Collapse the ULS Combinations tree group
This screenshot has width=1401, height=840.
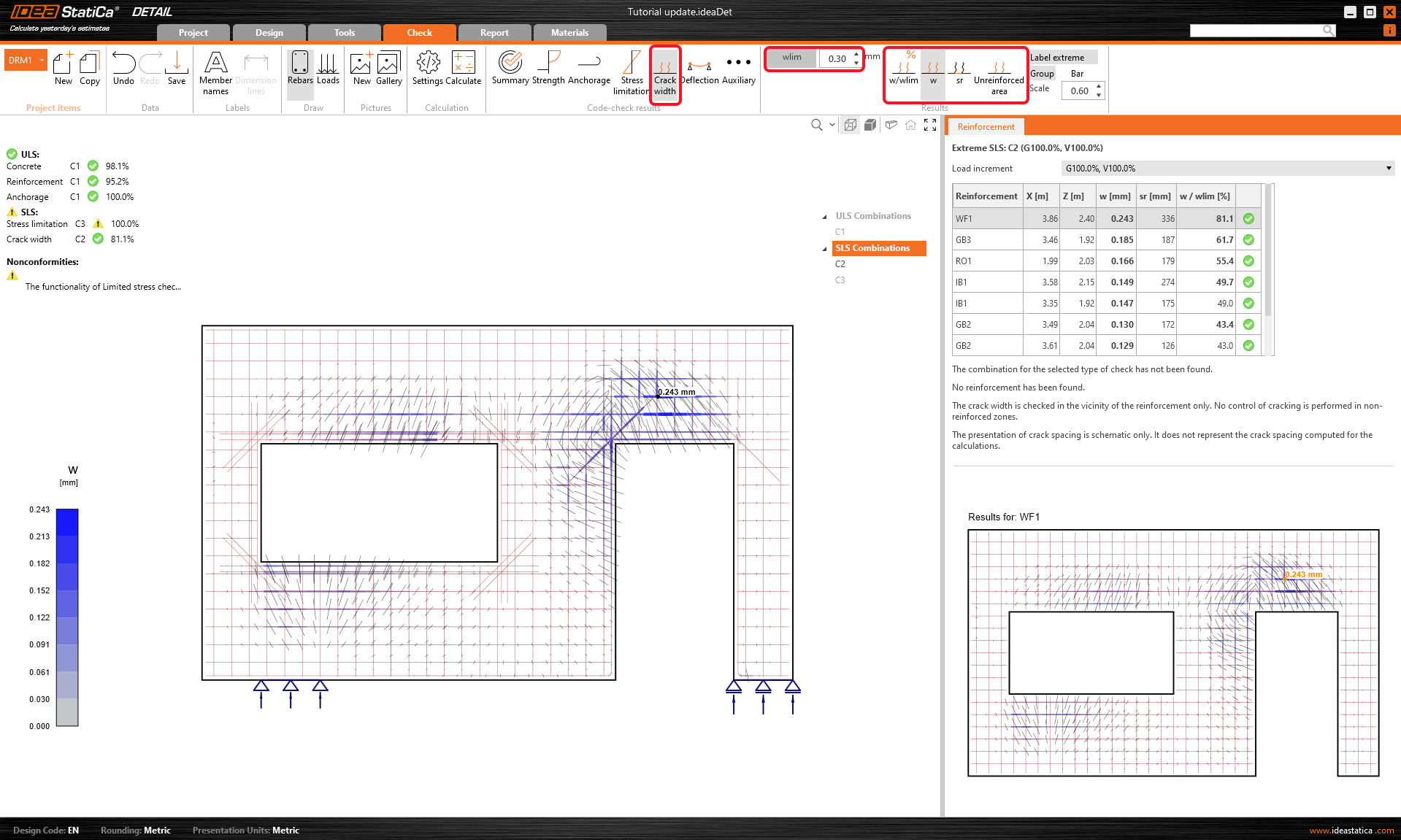point(825,217)
